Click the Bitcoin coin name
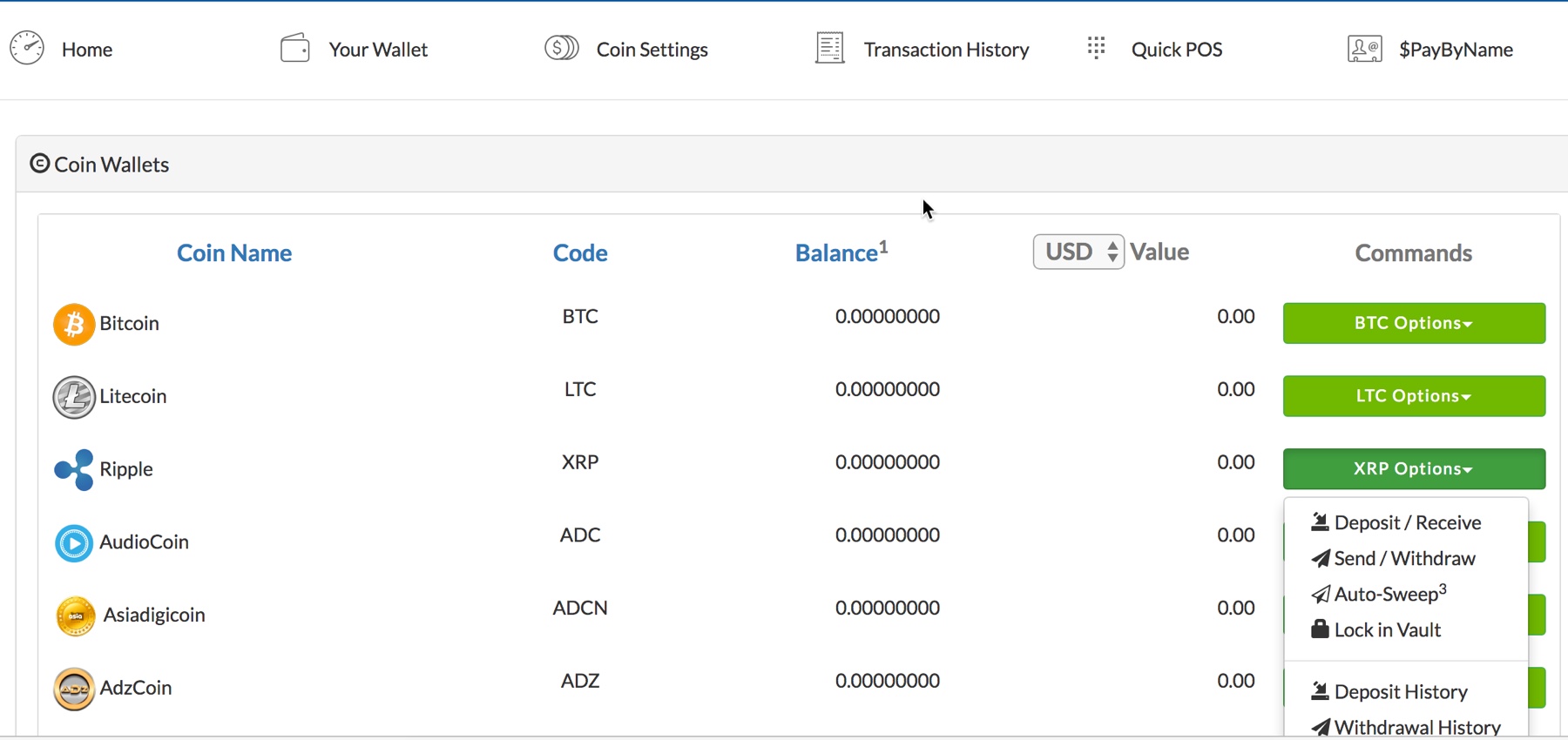Image resolution: width=1568 pixels, height=740 pixels. (x=130, y=323)
